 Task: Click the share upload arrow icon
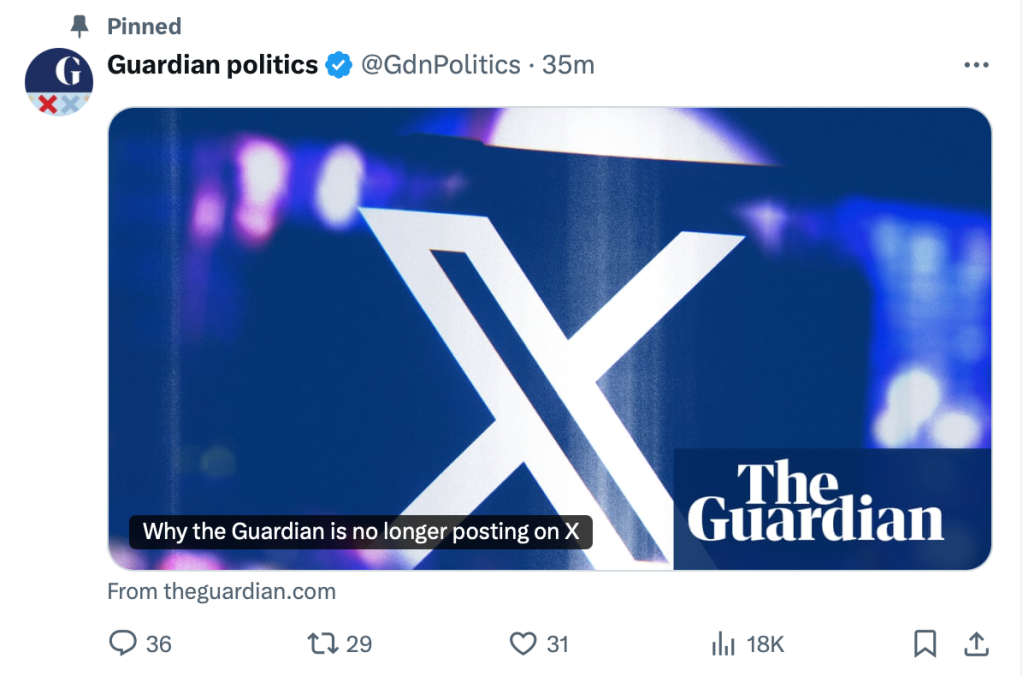click(977, 644)
